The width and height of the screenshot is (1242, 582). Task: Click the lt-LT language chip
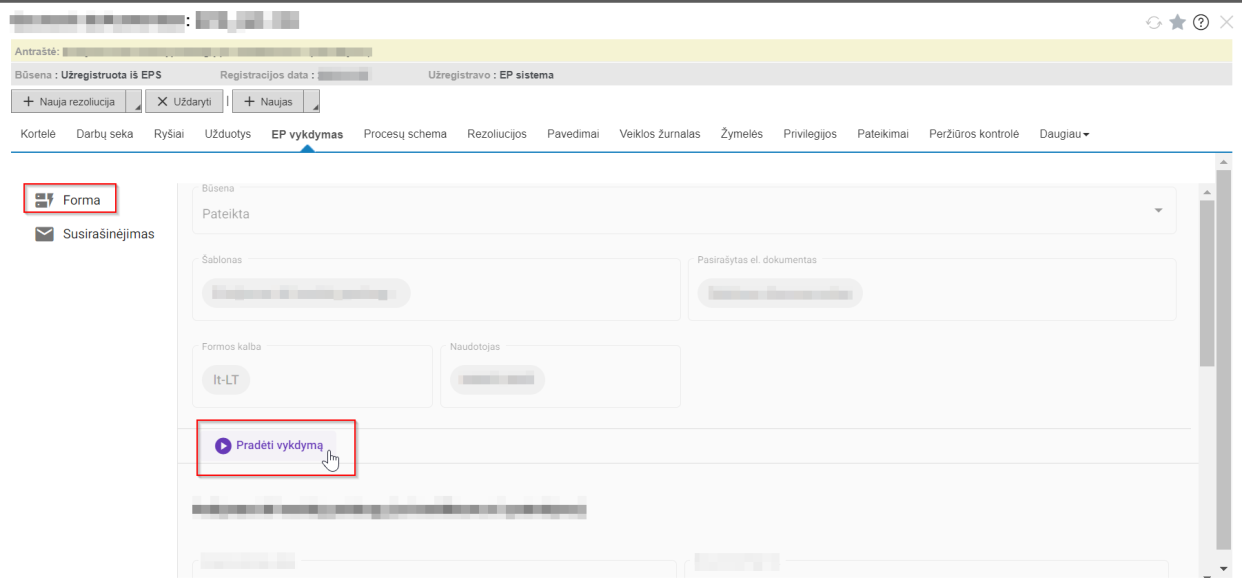click(x=225, y=380)
